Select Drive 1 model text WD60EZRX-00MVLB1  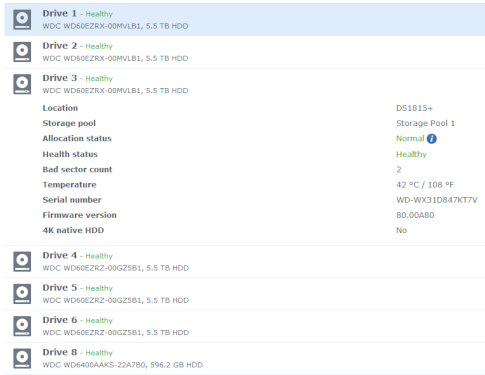click(x=102, y=26)
